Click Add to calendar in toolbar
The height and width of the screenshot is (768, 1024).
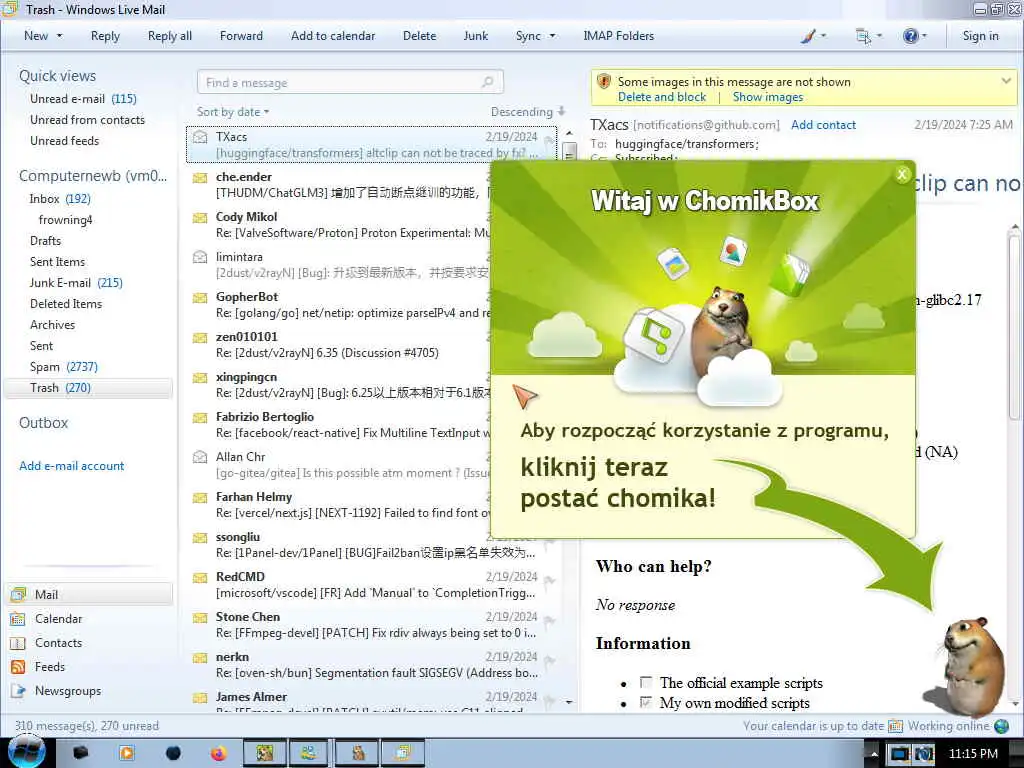333,36
